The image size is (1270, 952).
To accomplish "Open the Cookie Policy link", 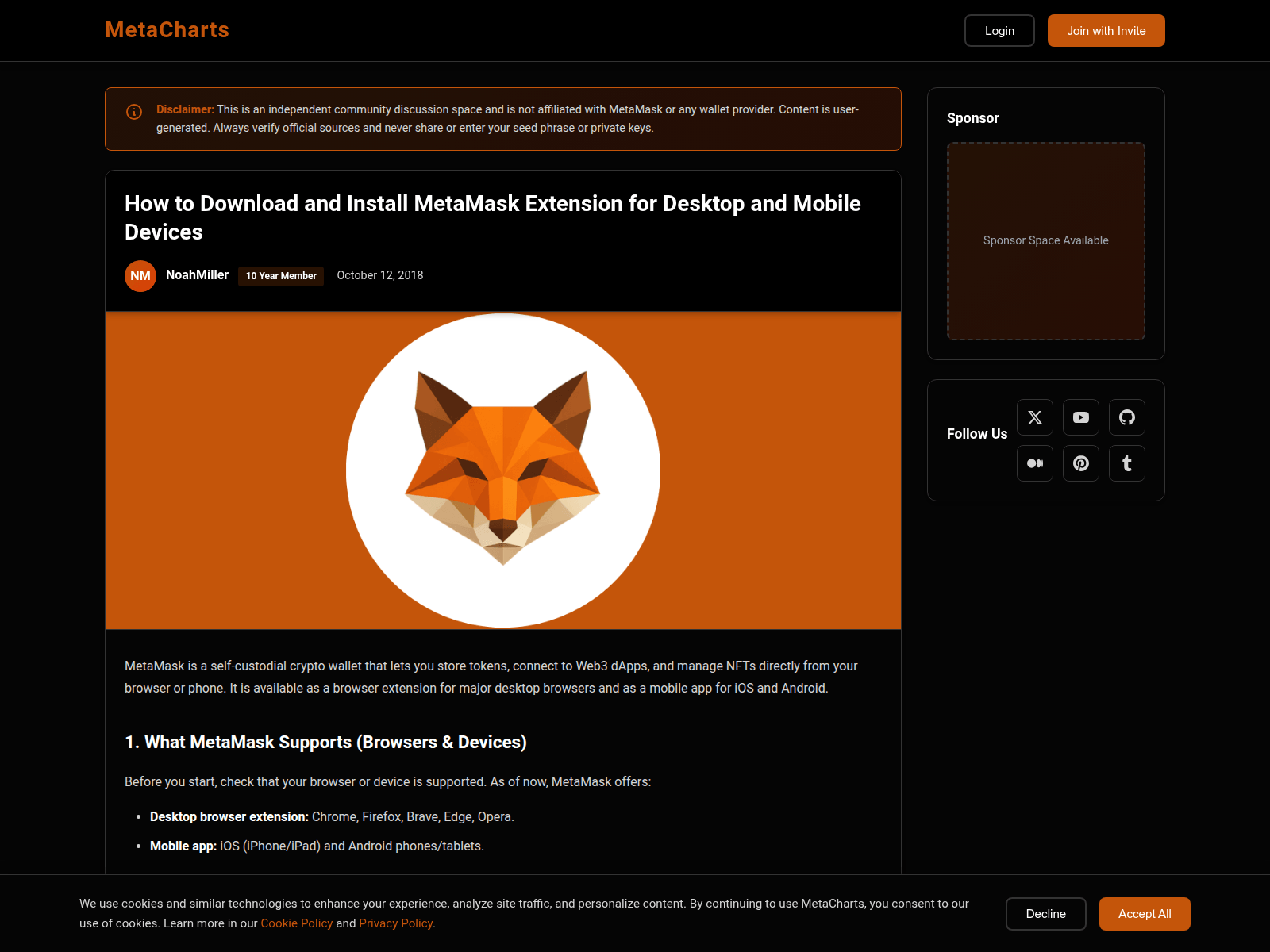I will point(297,923).
